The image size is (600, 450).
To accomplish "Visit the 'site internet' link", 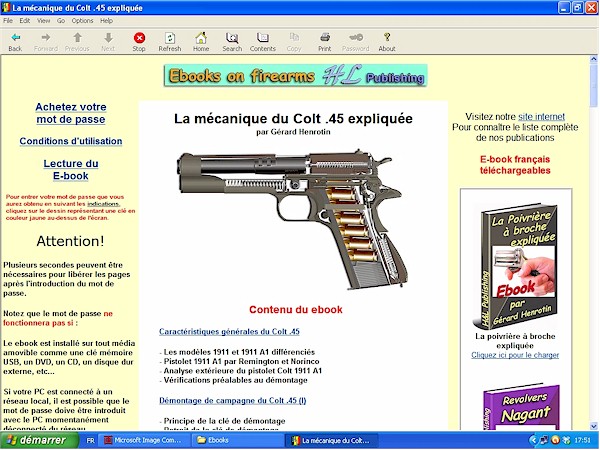I will [x=541, y=117].
